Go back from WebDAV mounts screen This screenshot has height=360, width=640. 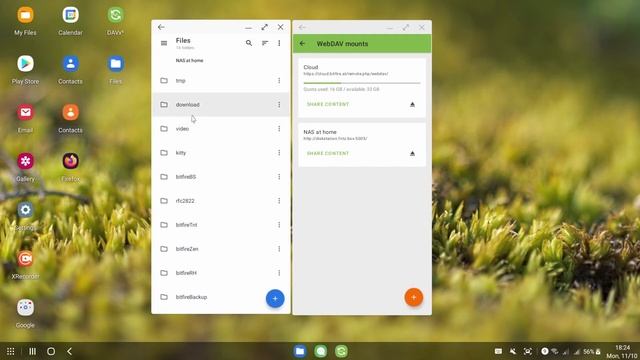tap(302, 43)
